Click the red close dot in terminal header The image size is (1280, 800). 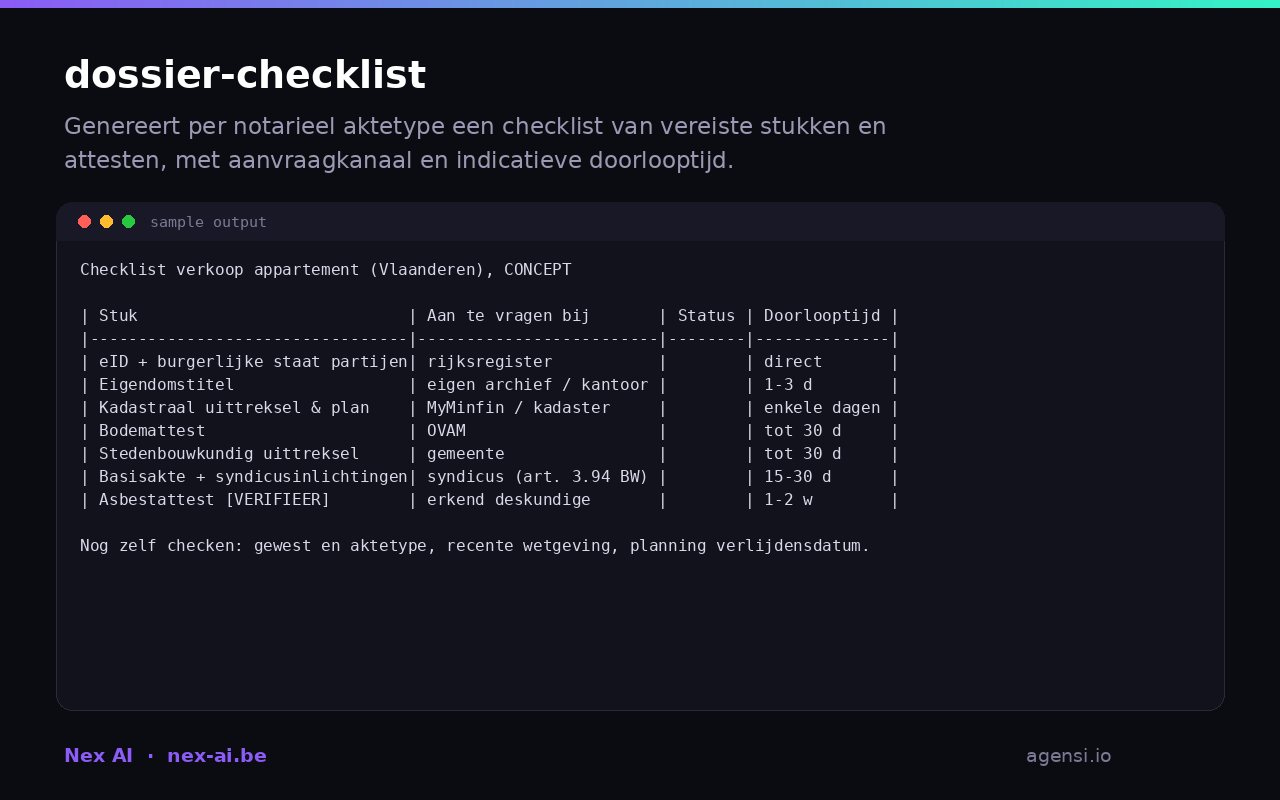[x=84, y=222]
